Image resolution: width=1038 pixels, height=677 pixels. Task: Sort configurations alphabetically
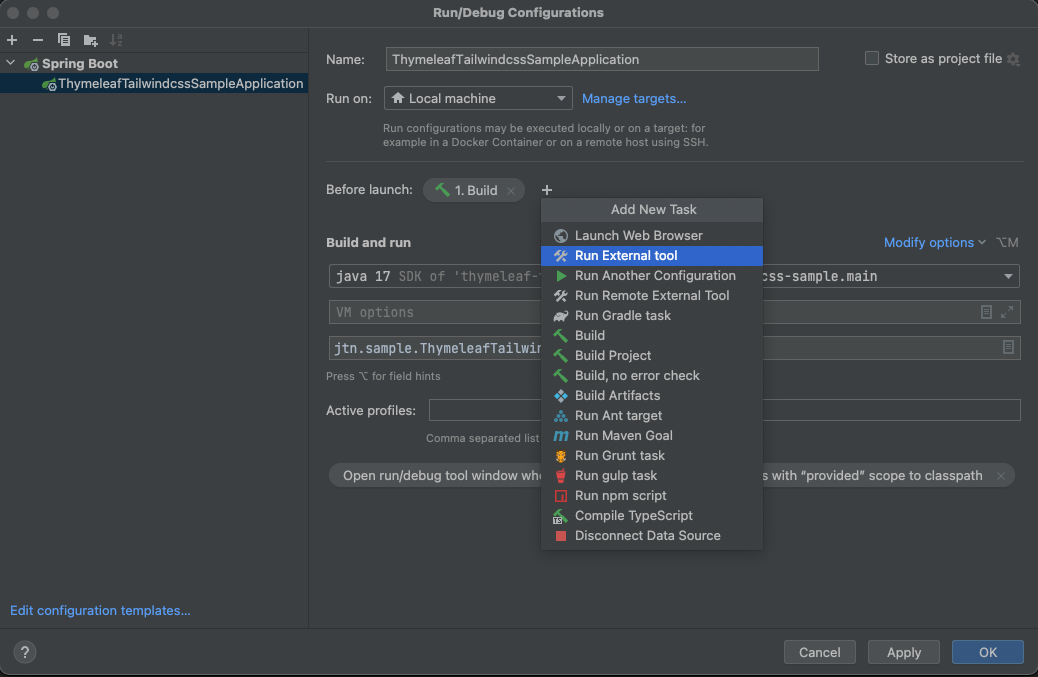116,40
